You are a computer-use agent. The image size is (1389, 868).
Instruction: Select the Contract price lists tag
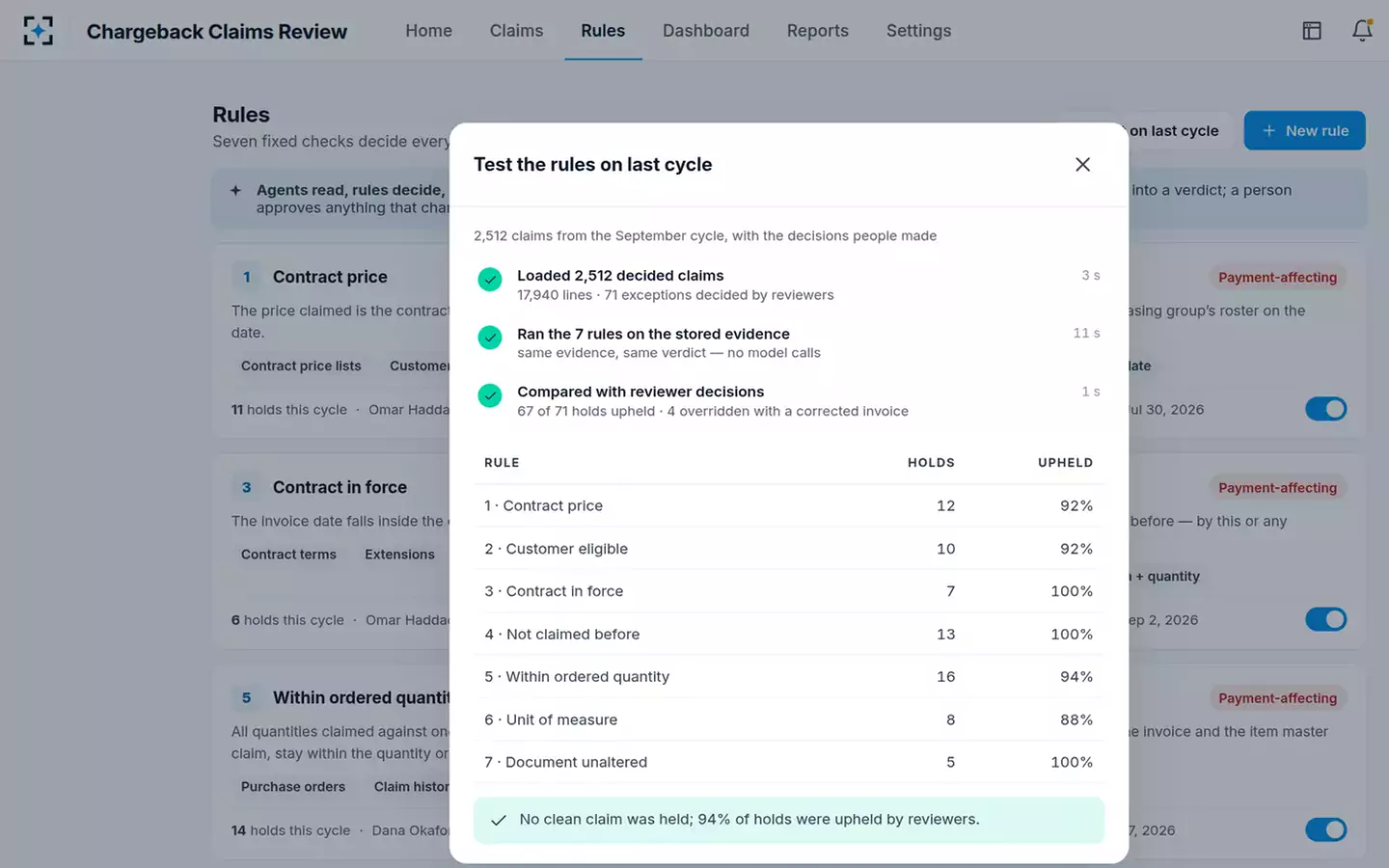(301, 366)
